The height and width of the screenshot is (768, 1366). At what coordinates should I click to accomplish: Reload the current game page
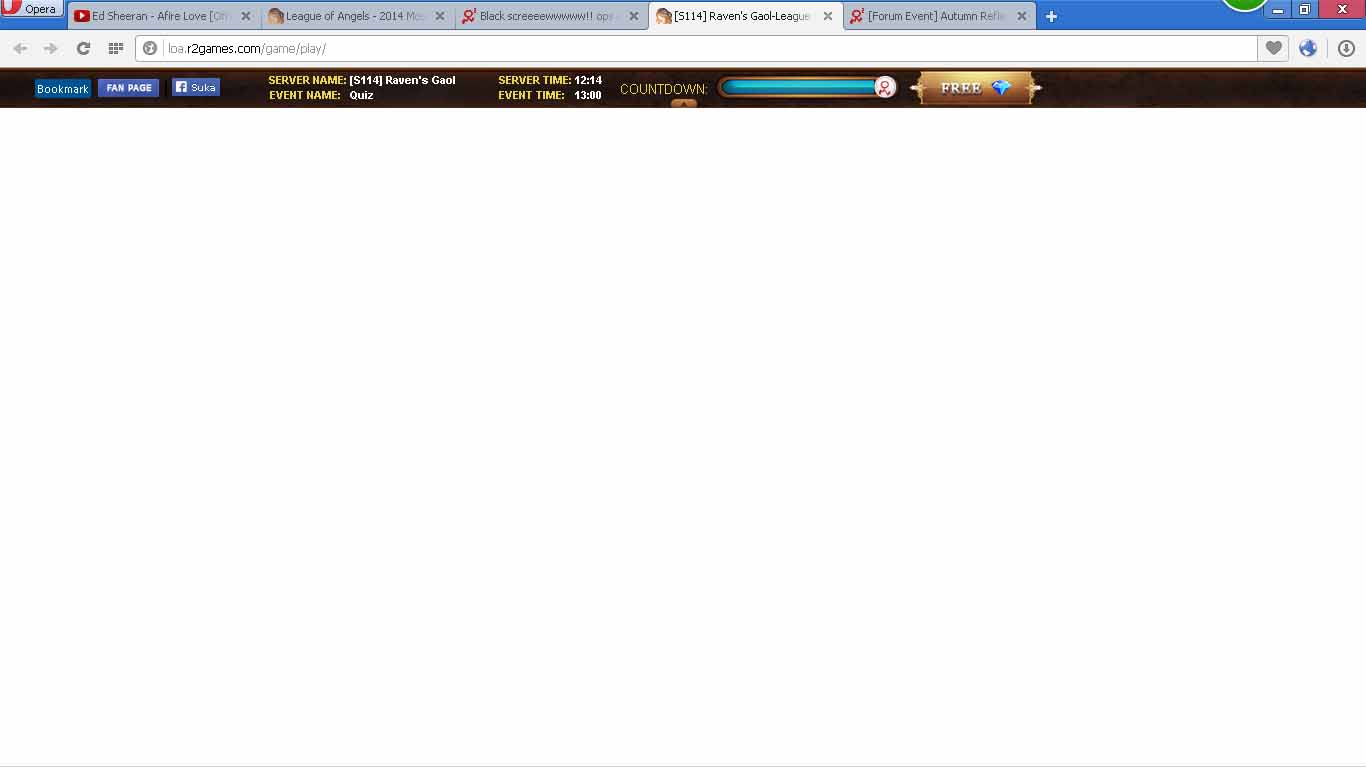[x=83, y=48]
